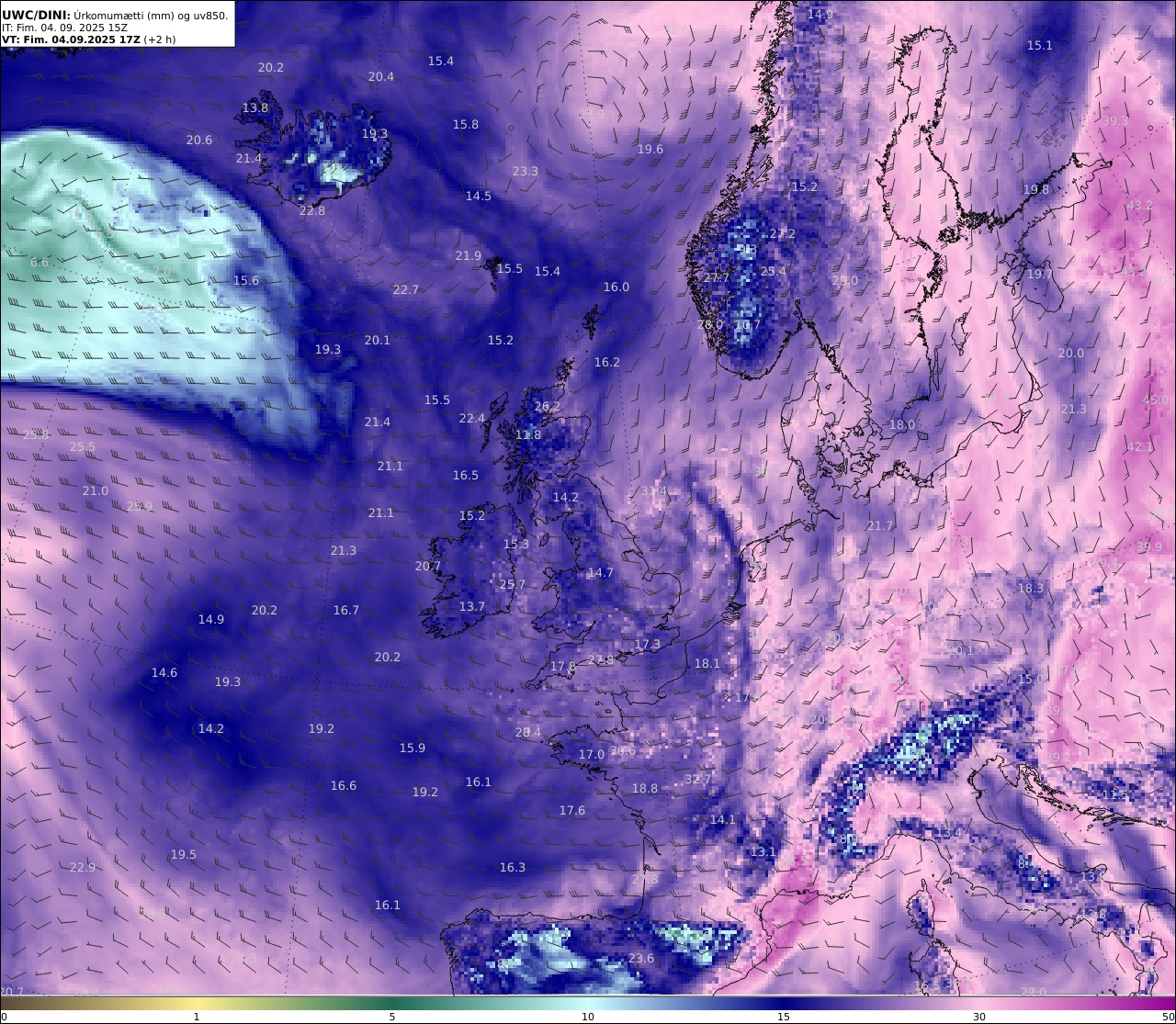Click the 16.2 value east of Scotland
Viewport: 1176px width, 1024px height.
607,363
